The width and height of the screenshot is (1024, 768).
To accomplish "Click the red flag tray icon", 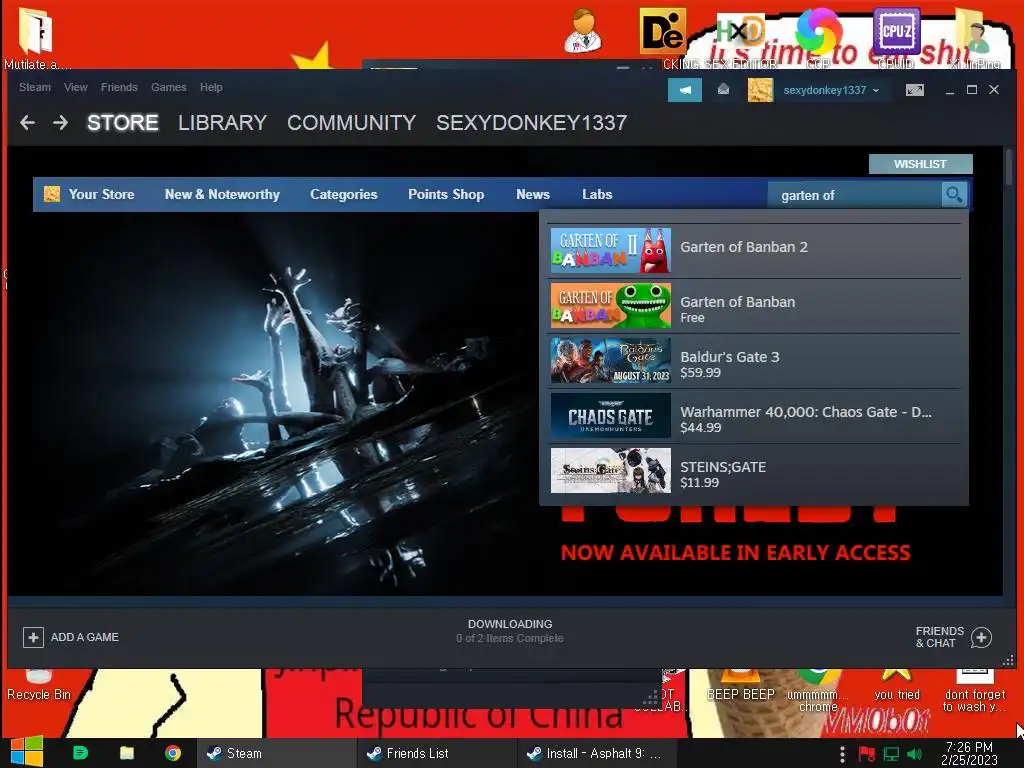I will point(867,754).
